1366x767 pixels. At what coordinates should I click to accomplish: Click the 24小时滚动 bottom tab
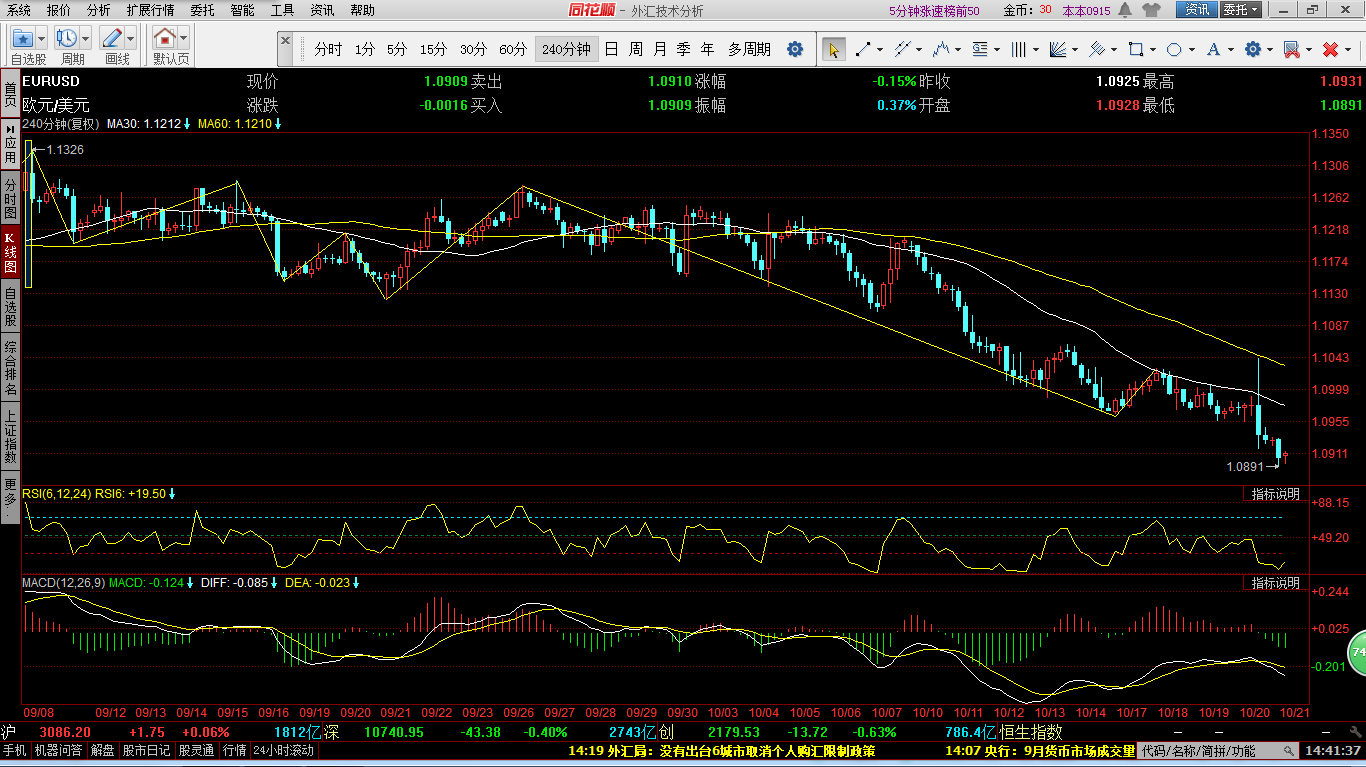pyautogui.click(x=284, y=750)
